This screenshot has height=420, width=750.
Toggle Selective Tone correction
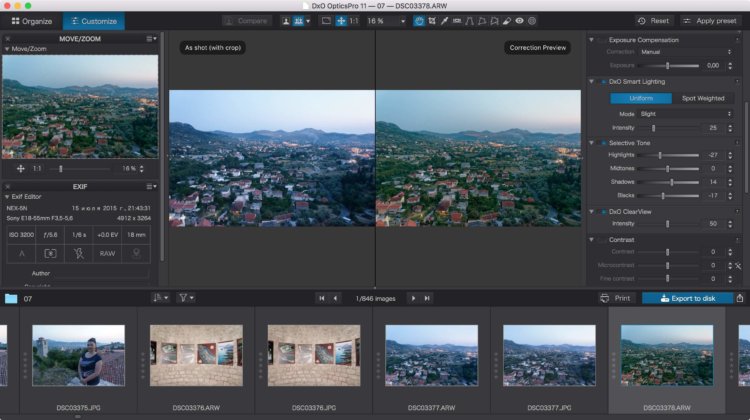[x=603, y=143]
